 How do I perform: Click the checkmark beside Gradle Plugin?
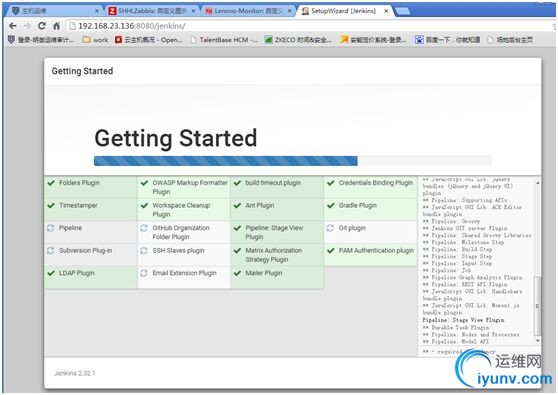331,205
